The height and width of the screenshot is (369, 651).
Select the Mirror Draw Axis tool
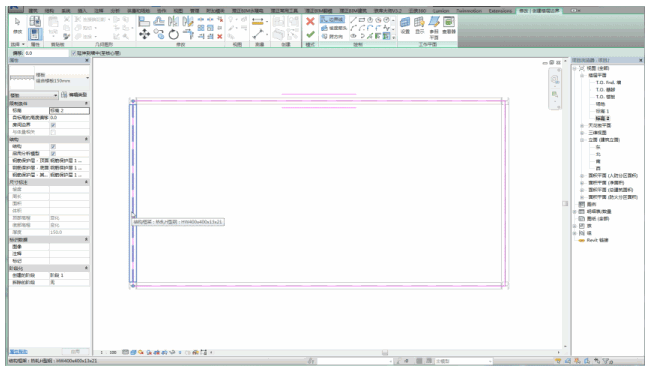click(188, 22)
